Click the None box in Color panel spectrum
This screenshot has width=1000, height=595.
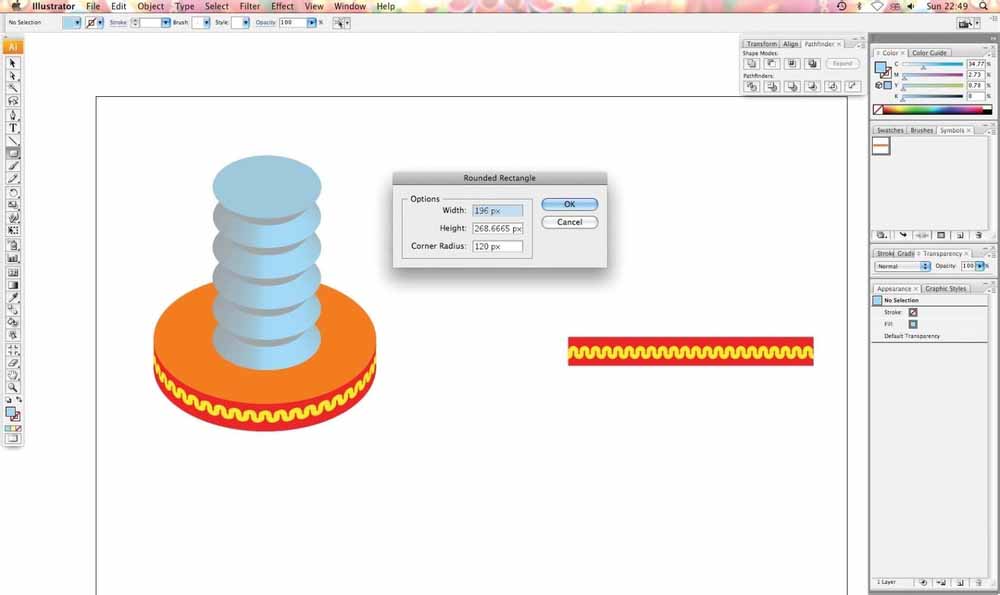878,110
